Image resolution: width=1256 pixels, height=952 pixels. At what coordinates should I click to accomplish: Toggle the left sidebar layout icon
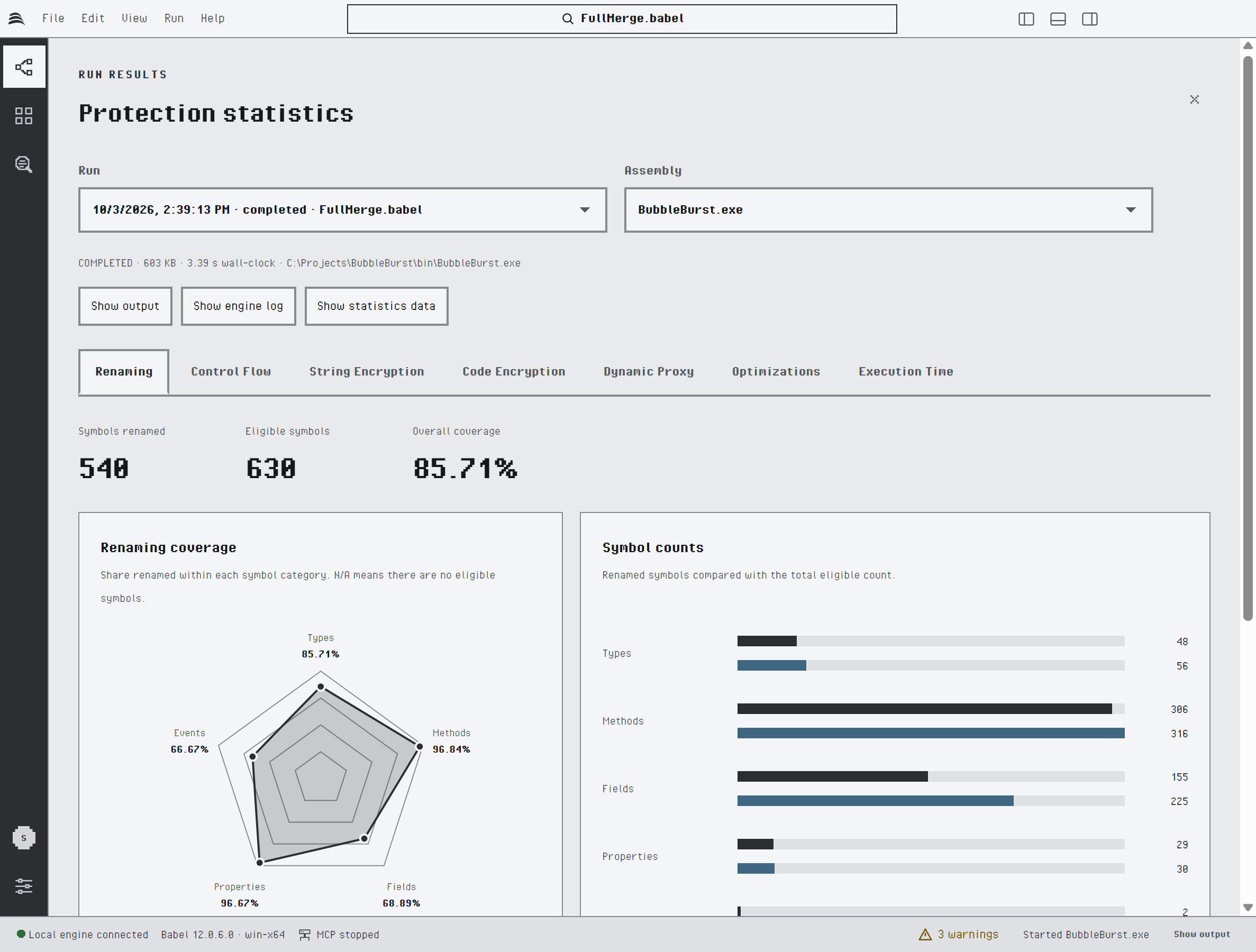[1026, 19]
